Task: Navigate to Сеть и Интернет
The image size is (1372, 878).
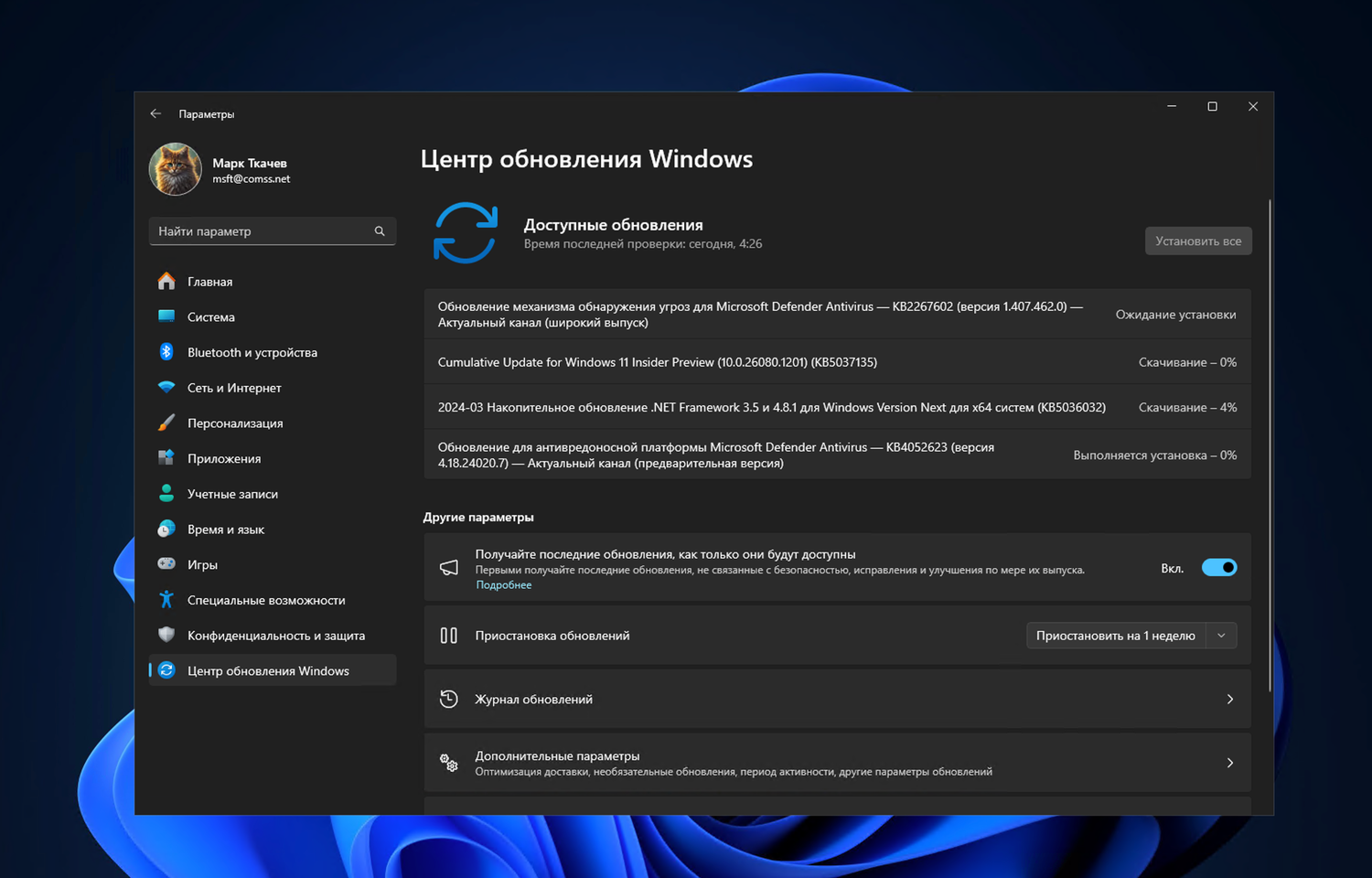Action: (x=273, y=387)
